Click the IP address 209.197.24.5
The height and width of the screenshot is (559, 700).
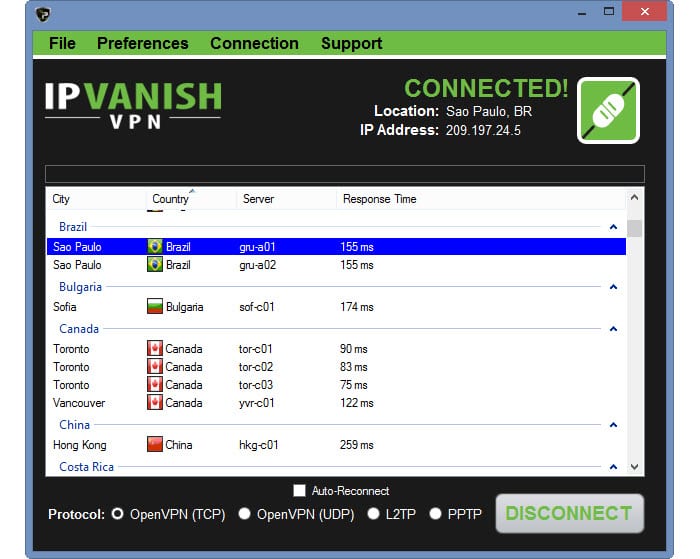[483, 130]
